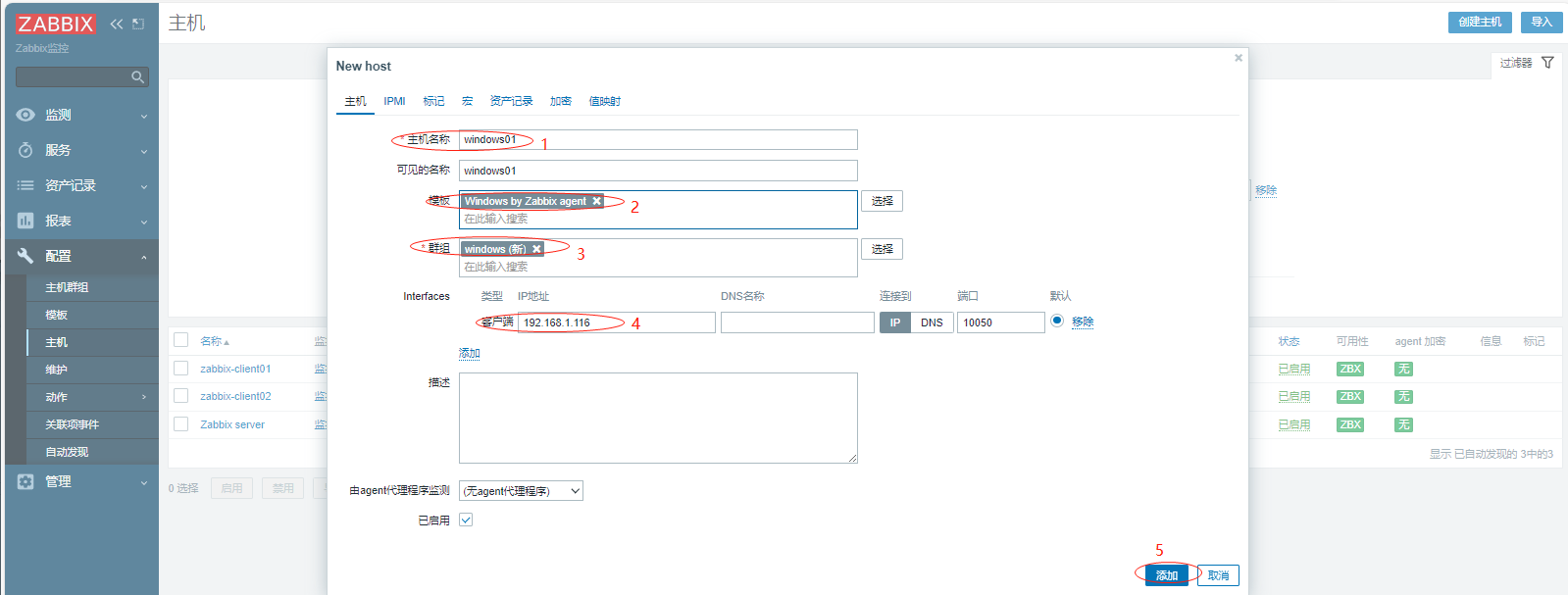This screenshot has height=595, width=1568.
Task: Open the 资产记录 tab in dialog
Action: (x=511, y=101)
